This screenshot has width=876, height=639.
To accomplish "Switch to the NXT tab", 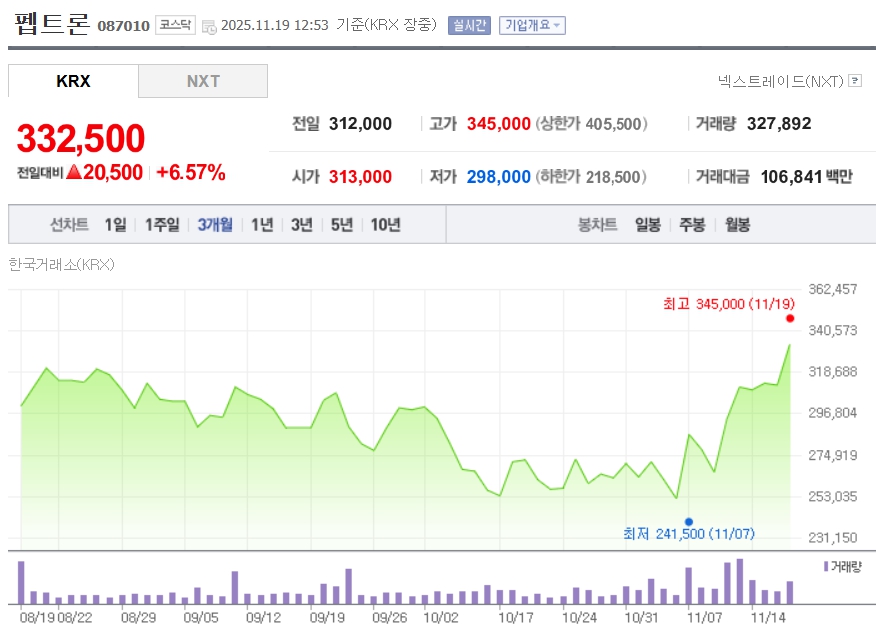I will pos(203,81).
